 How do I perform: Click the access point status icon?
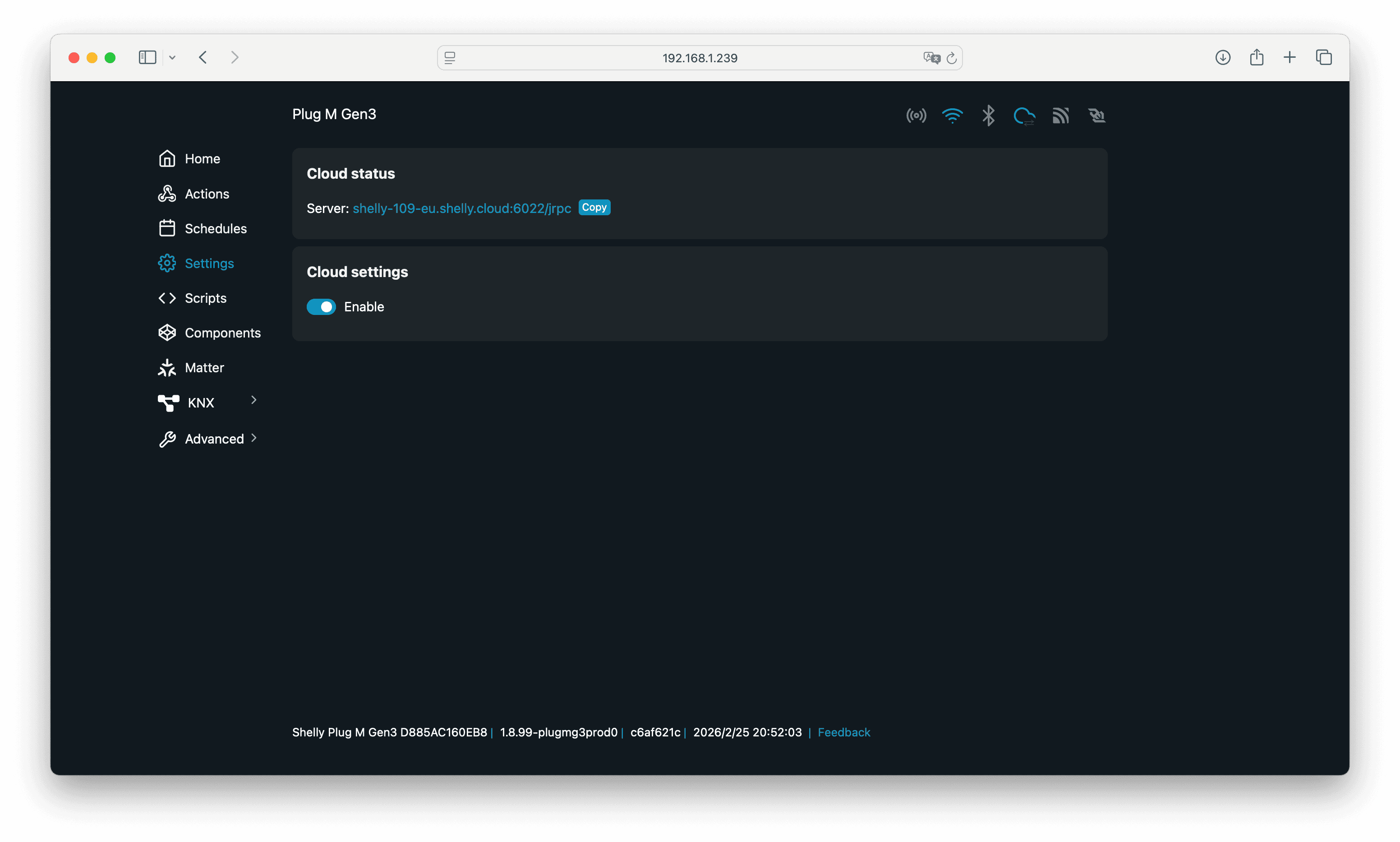pyautogui.click(x=916, y=116)
